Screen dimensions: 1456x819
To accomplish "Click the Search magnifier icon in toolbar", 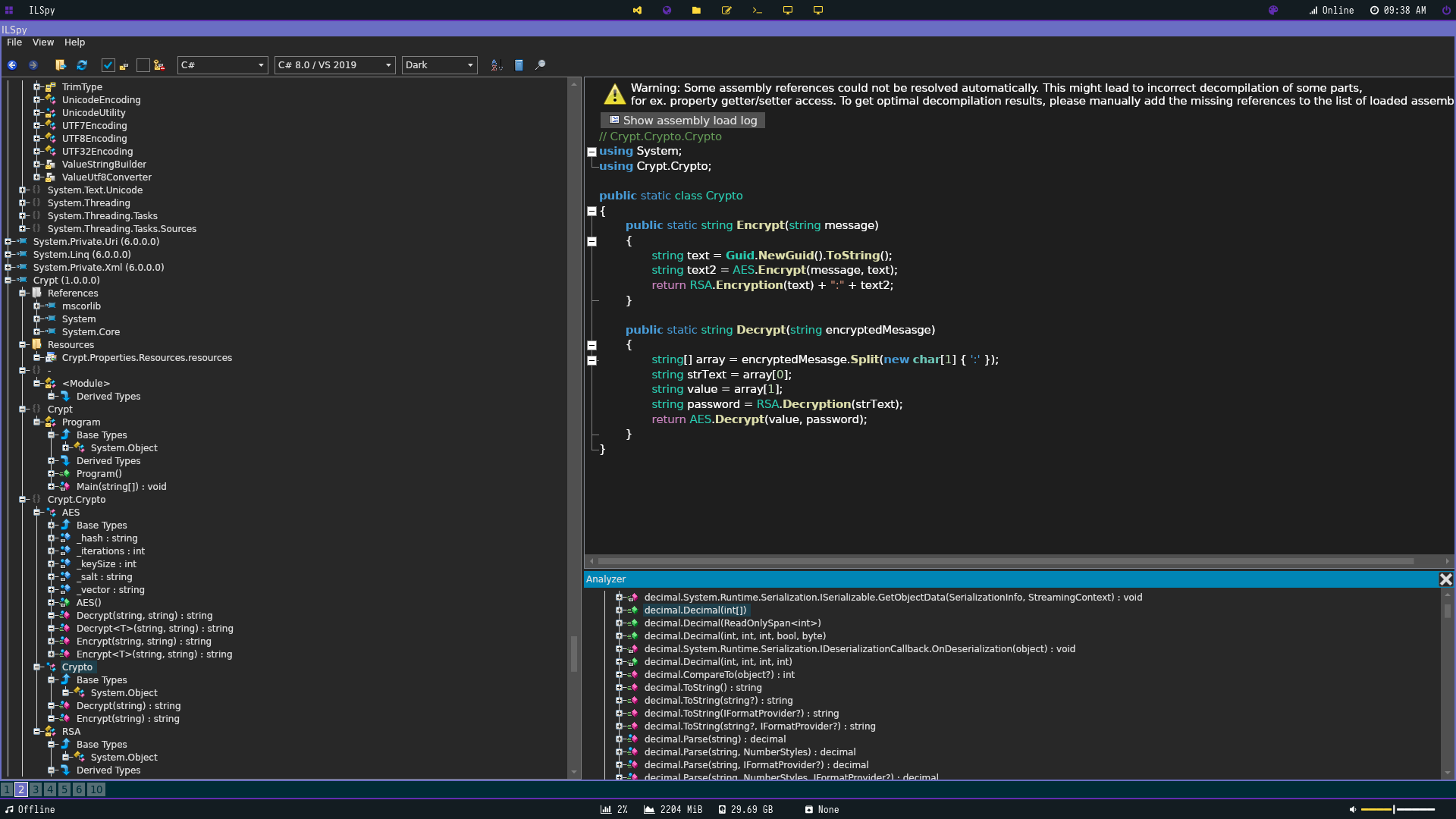I will tap(540, 65).
